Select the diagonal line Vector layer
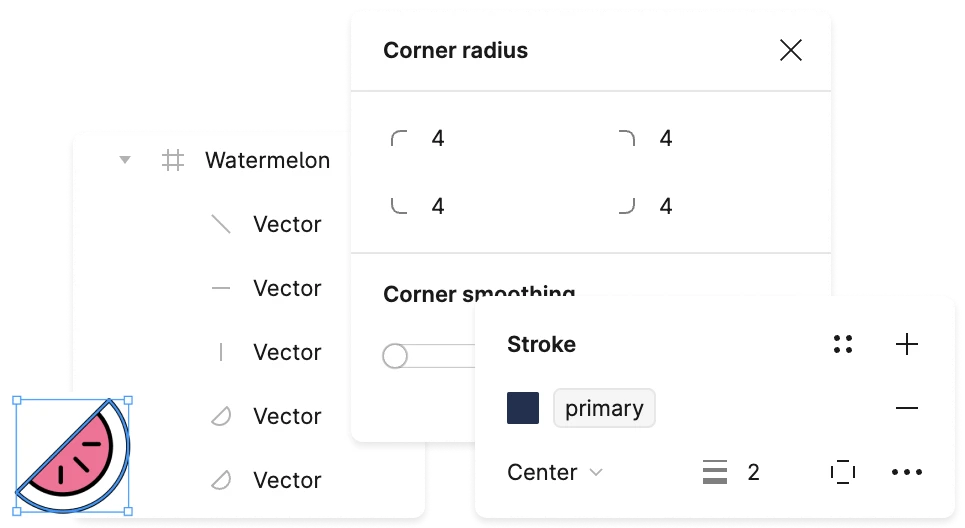 pos(265,224)
